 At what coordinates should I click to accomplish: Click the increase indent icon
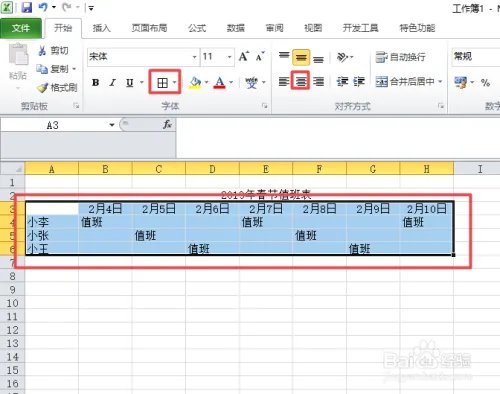(x=359, y=81)
